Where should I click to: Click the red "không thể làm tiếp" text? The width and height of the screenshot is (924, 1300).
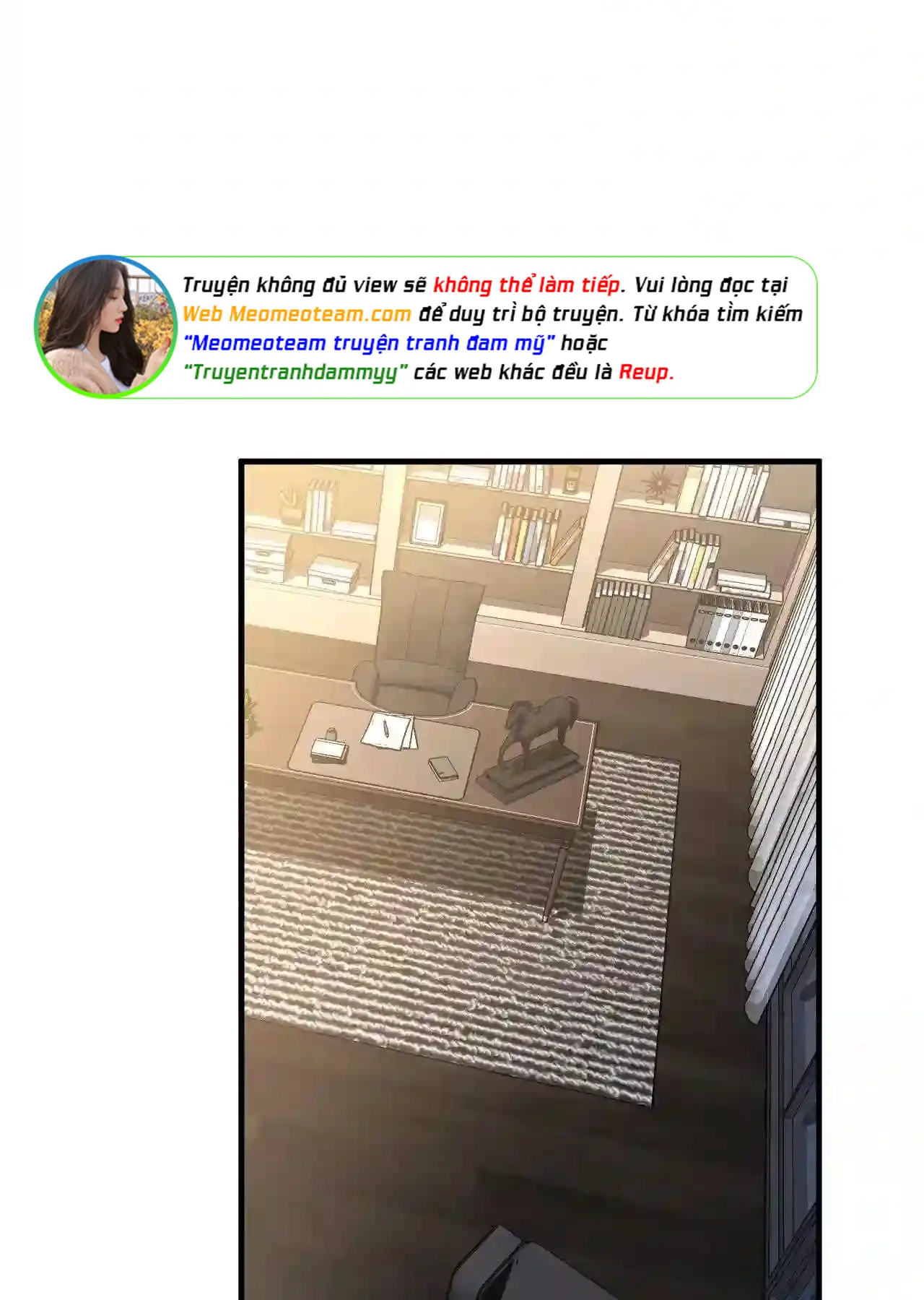point(526,285)
